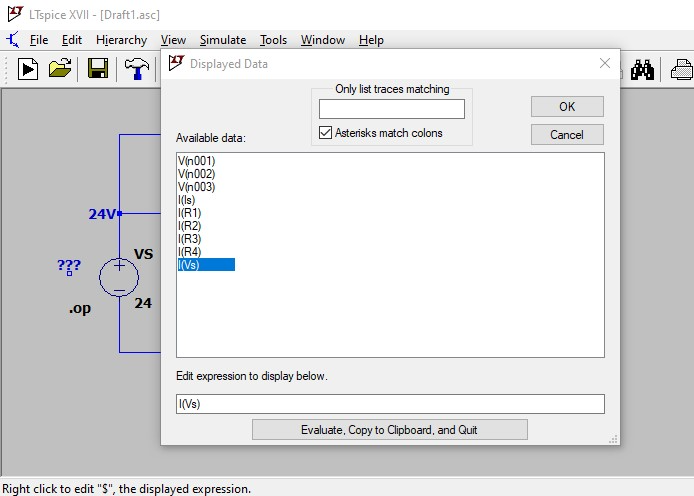Click the ??? displayed expression label
This screenshot has width=694, height=496.
point(69,265)
